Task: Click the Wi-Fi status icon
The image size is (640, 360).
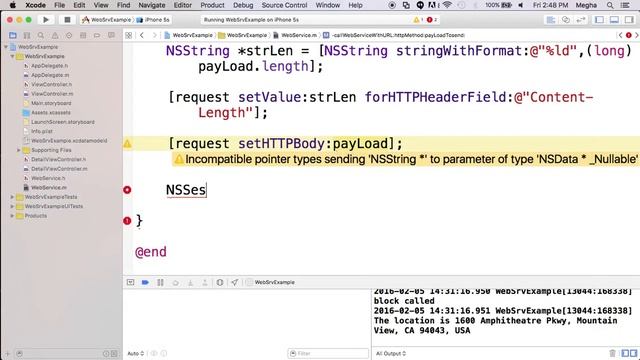Action: 447,5
